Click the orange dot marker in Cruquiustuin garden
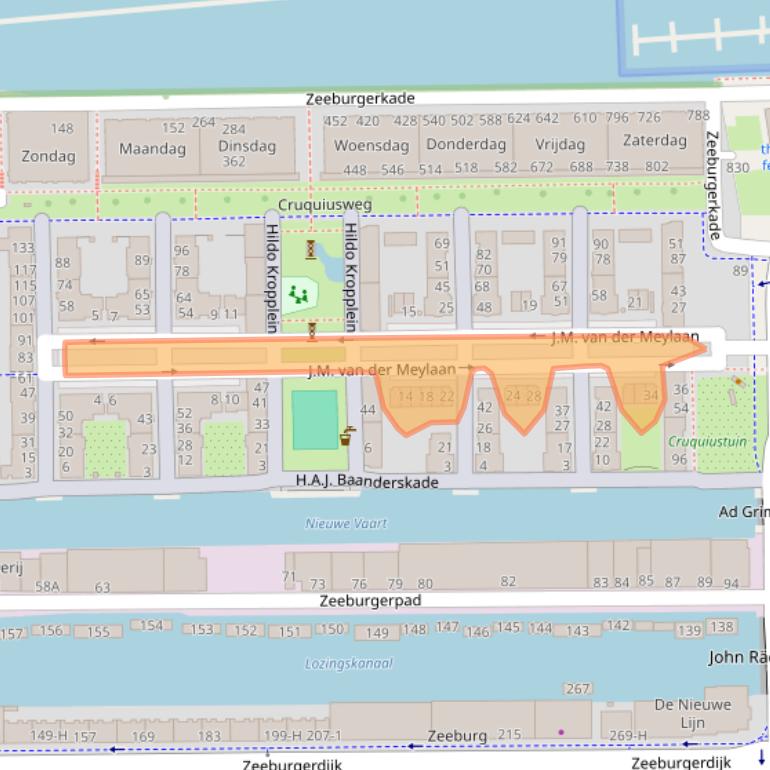The width and height of the screenshot is (770, 770). 738,381
